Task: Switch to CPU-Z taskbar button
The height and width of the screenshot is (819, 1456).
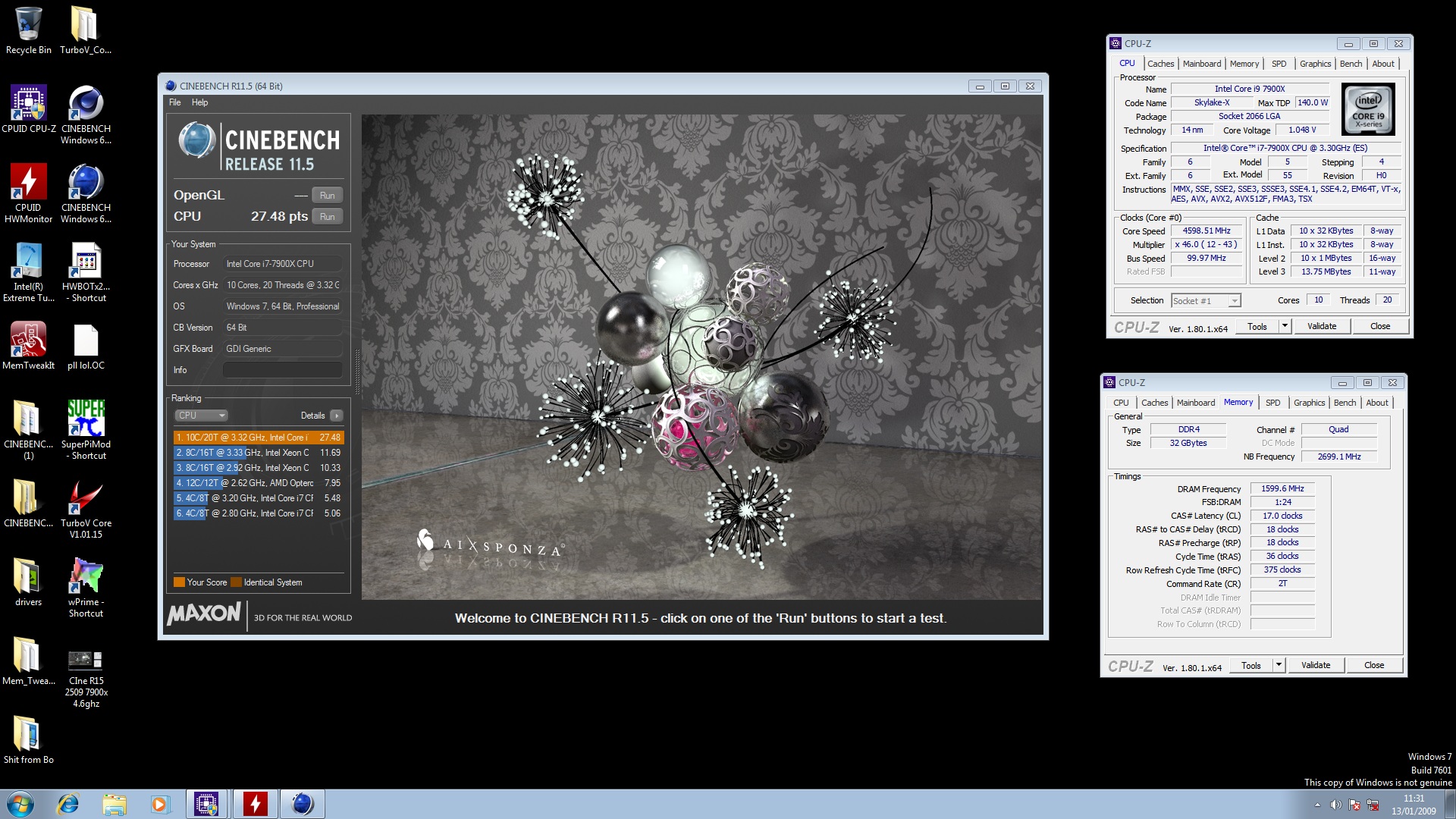Action: coord(206,804)
